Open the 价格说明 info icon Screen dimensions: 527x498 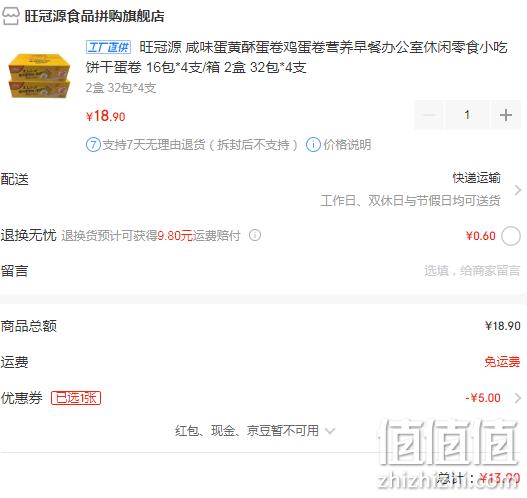(313, 145)
